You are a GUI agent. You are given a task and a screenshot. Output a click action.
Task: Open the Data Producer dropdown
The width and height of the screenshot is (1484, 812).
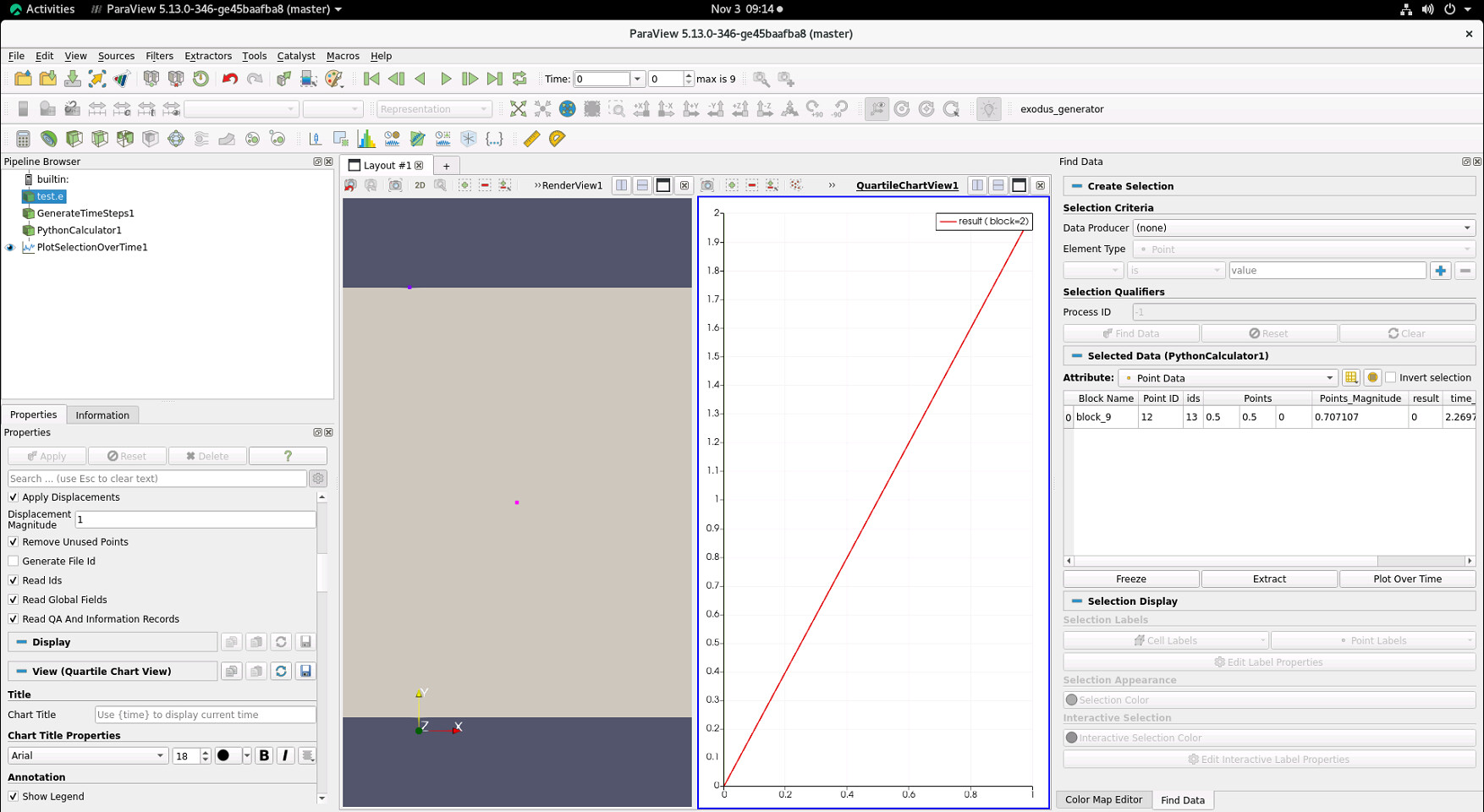pyautogui.click(x=1303, y=228)
